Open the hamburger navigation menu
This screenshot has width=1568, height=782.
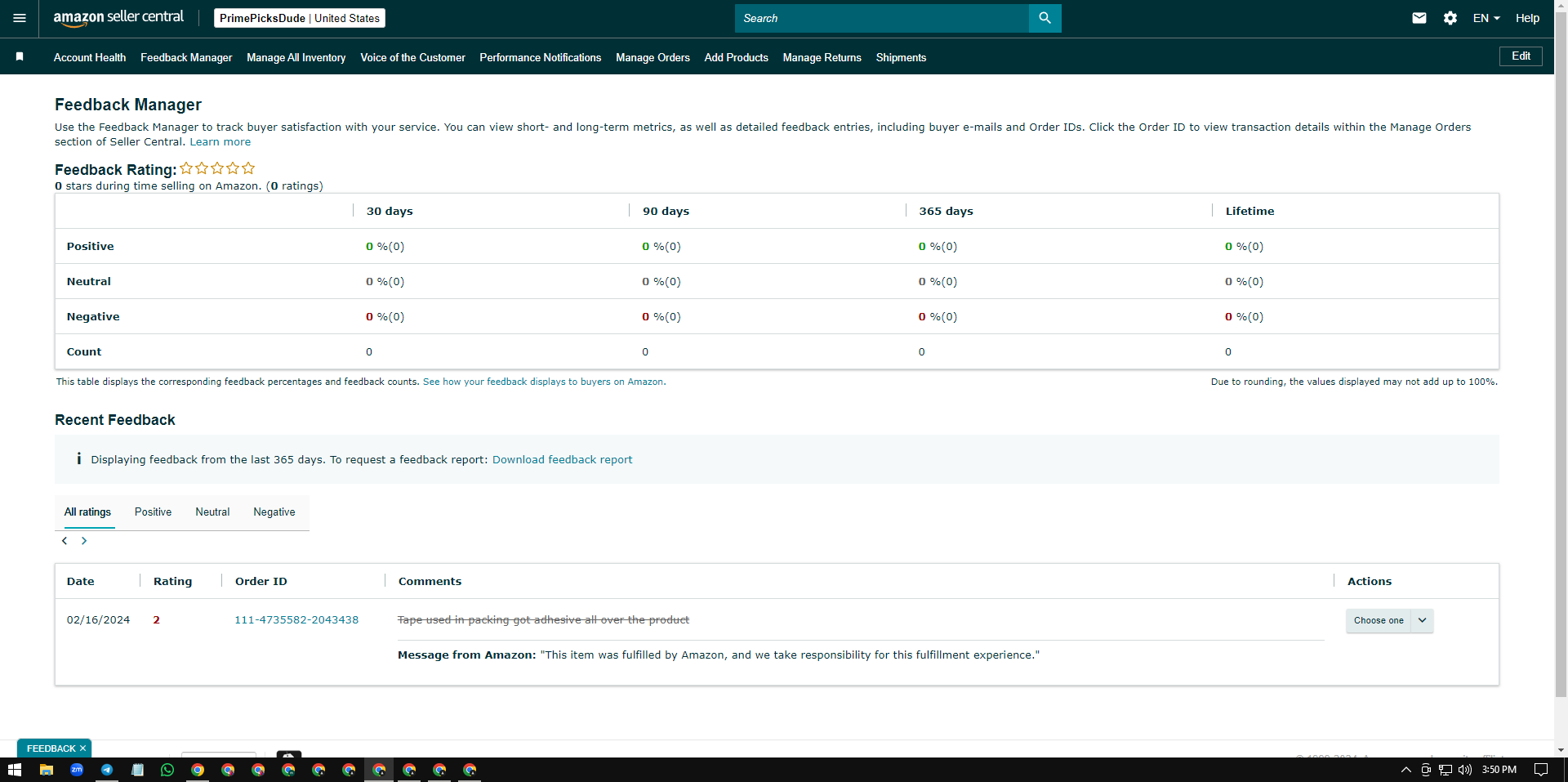[x=20, y=18]
